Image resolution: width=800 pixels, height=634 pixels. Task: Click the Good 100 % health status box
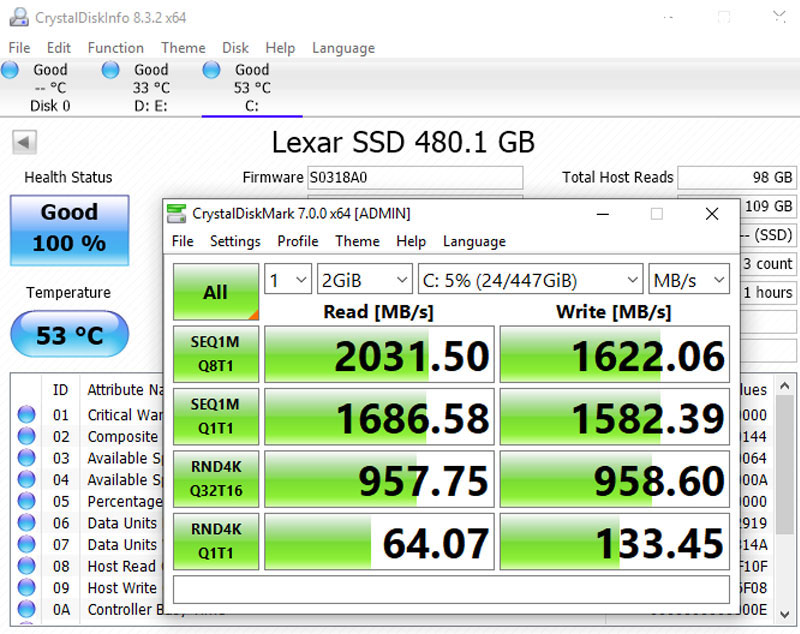tap(69, 229)
